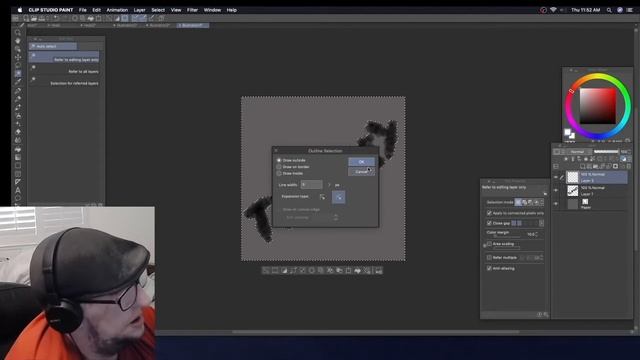The image size is (640, 360).
Task: Toggle visibility of the Paper layer
Action: pyautogui.click(x=556, y=203)
